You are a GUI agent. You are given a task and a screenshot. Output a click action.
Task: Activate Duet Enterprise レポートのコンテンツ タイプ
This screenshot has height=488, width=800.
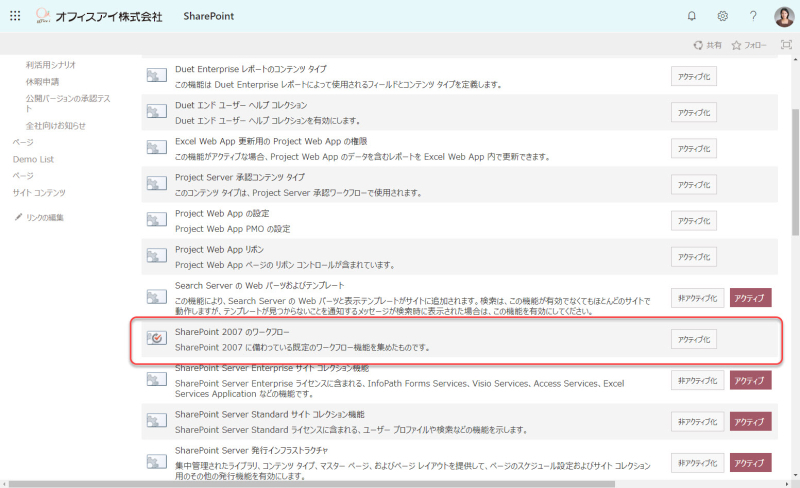694,77
